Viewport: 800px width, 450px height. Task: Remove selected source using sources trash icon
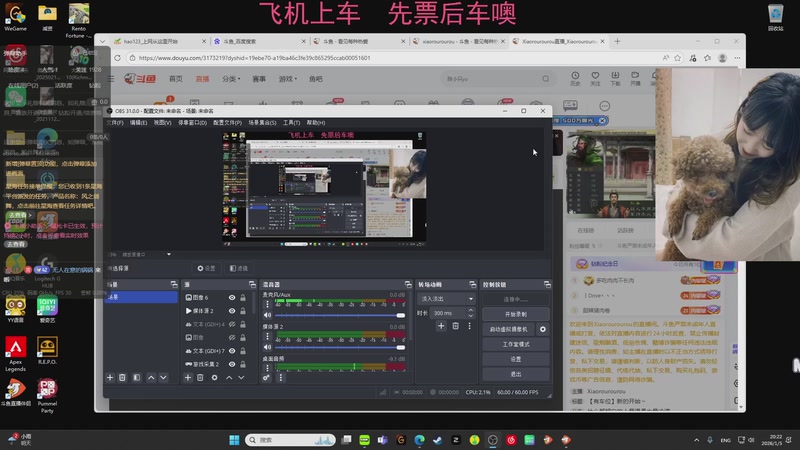[x=201, y=378]
